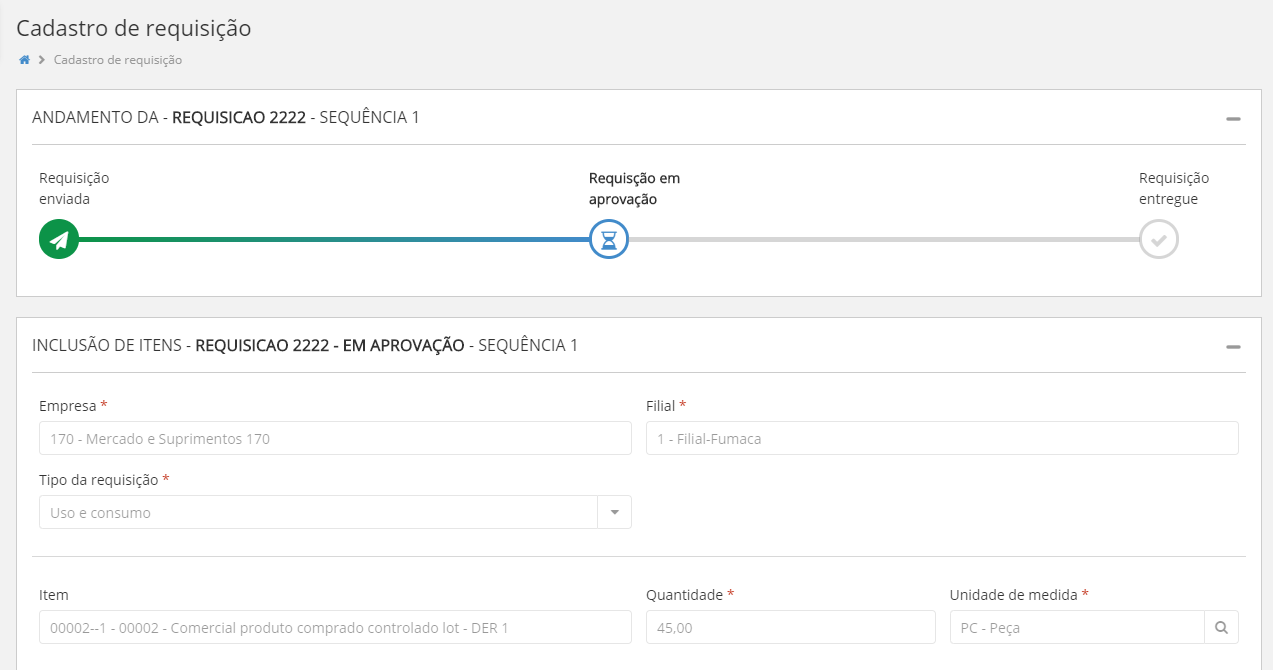Collapse the Andamento da Requisição panel

(x=1233, y=118)
